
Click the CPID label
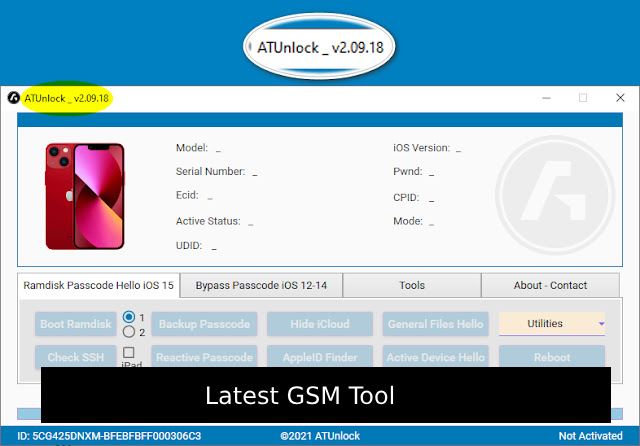coord(406,197)
